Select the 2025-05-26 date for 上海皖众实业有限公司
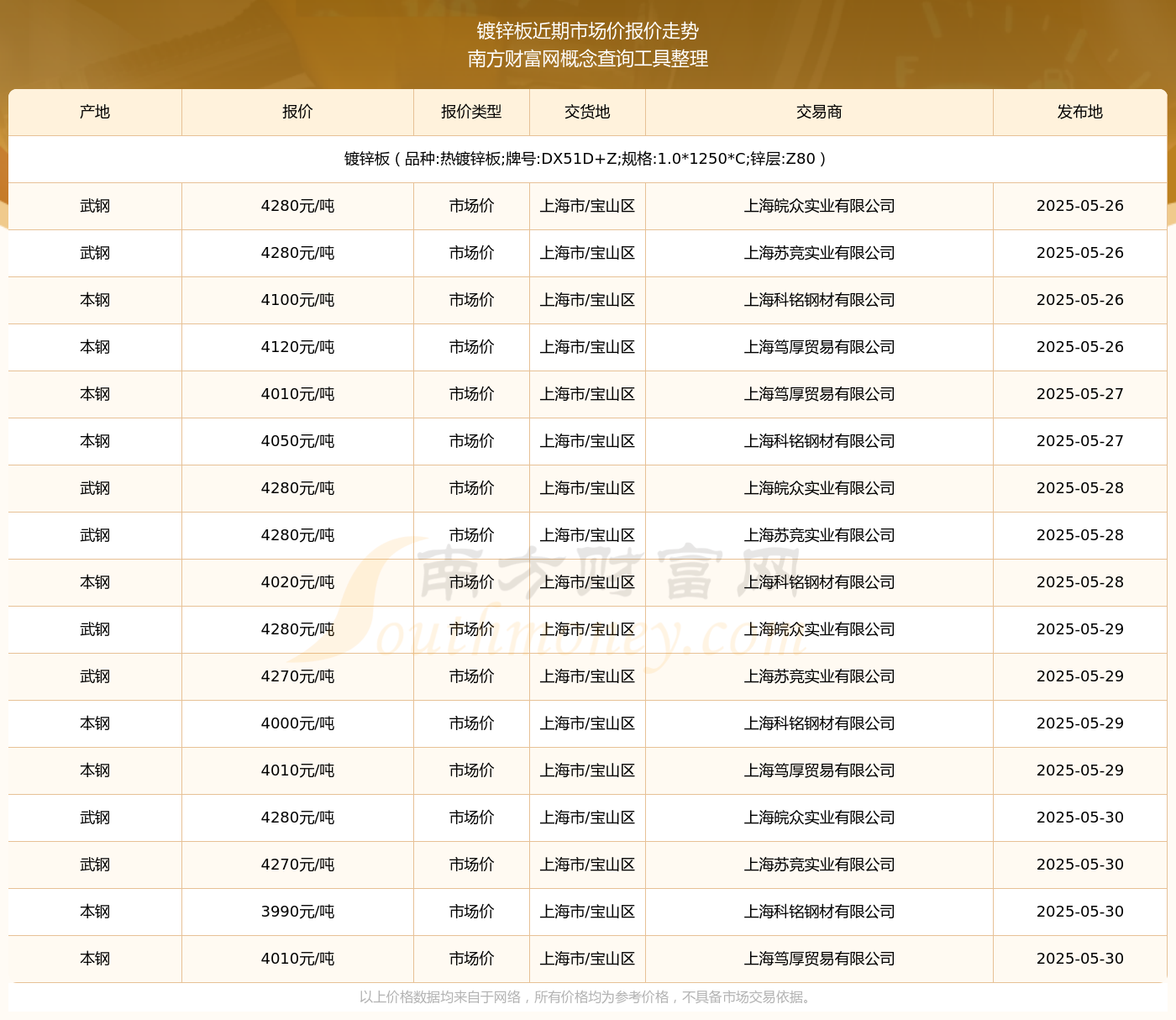1176x1020 pixels. click(x=1080, y=206)
